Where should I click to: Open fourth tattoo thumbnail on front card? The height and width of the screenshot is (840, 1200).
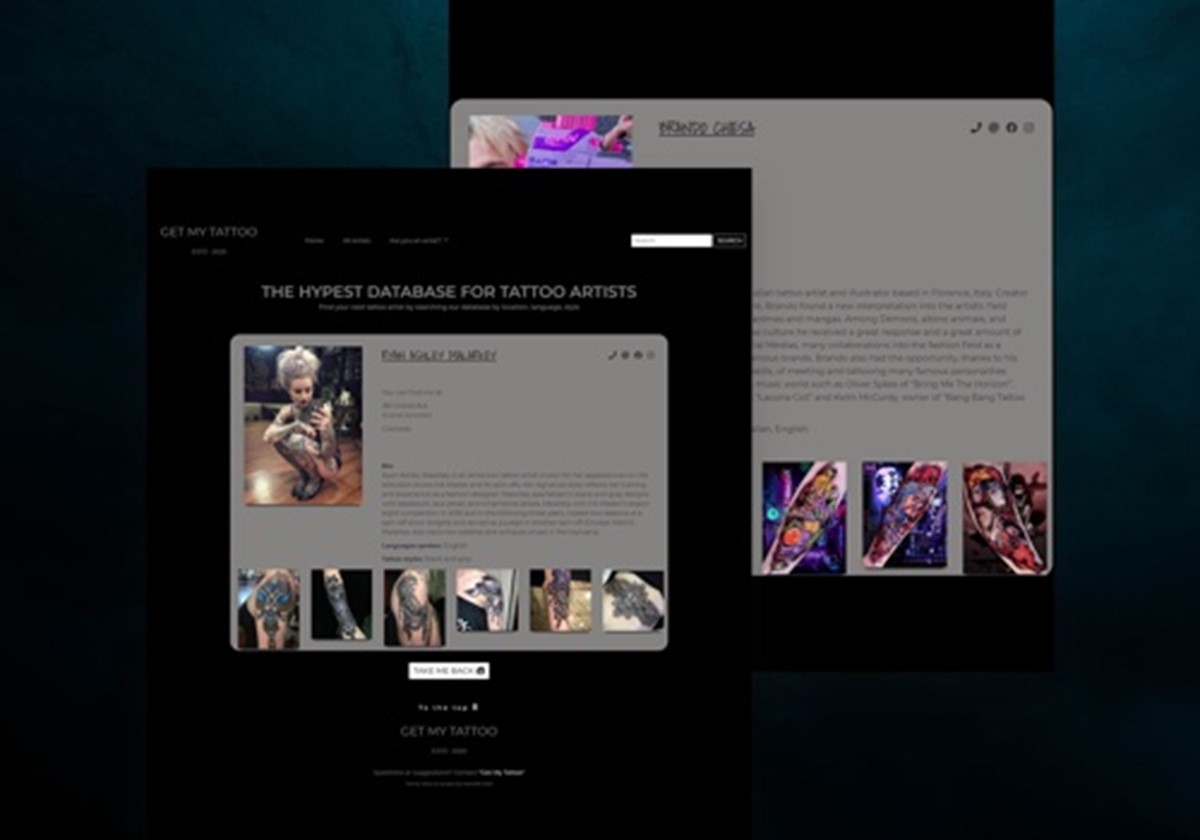[x=487, y=600]
